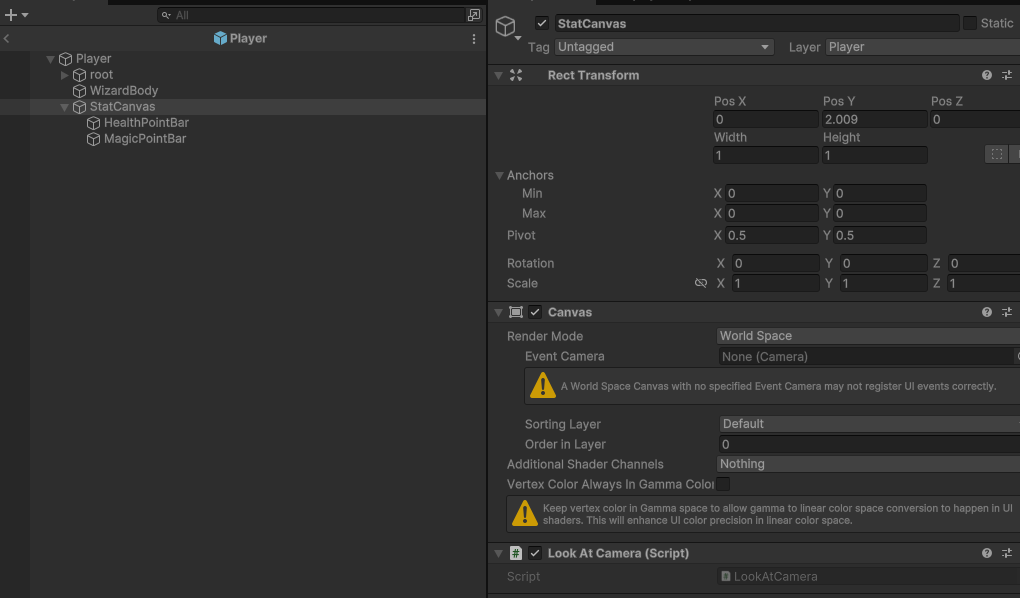Click the Look At Camera script icon
The image size is (1020, 598).
click(x=516, y=553)
